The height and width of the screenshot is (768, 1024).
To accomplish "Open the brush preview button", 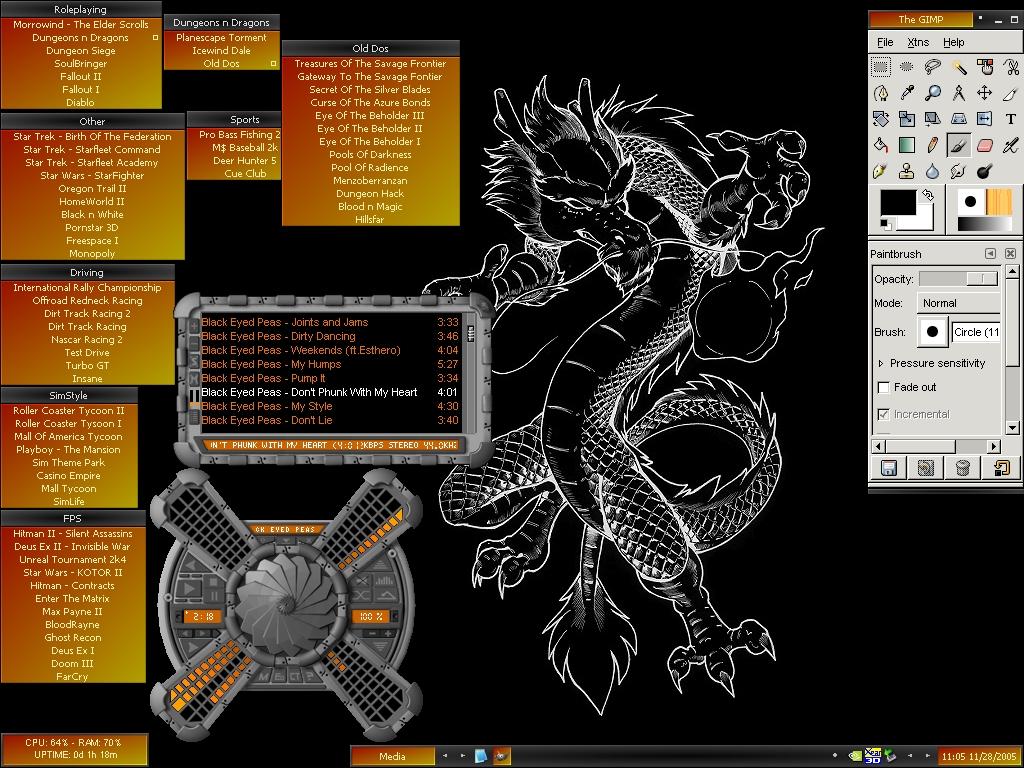I will click(933, 332).
